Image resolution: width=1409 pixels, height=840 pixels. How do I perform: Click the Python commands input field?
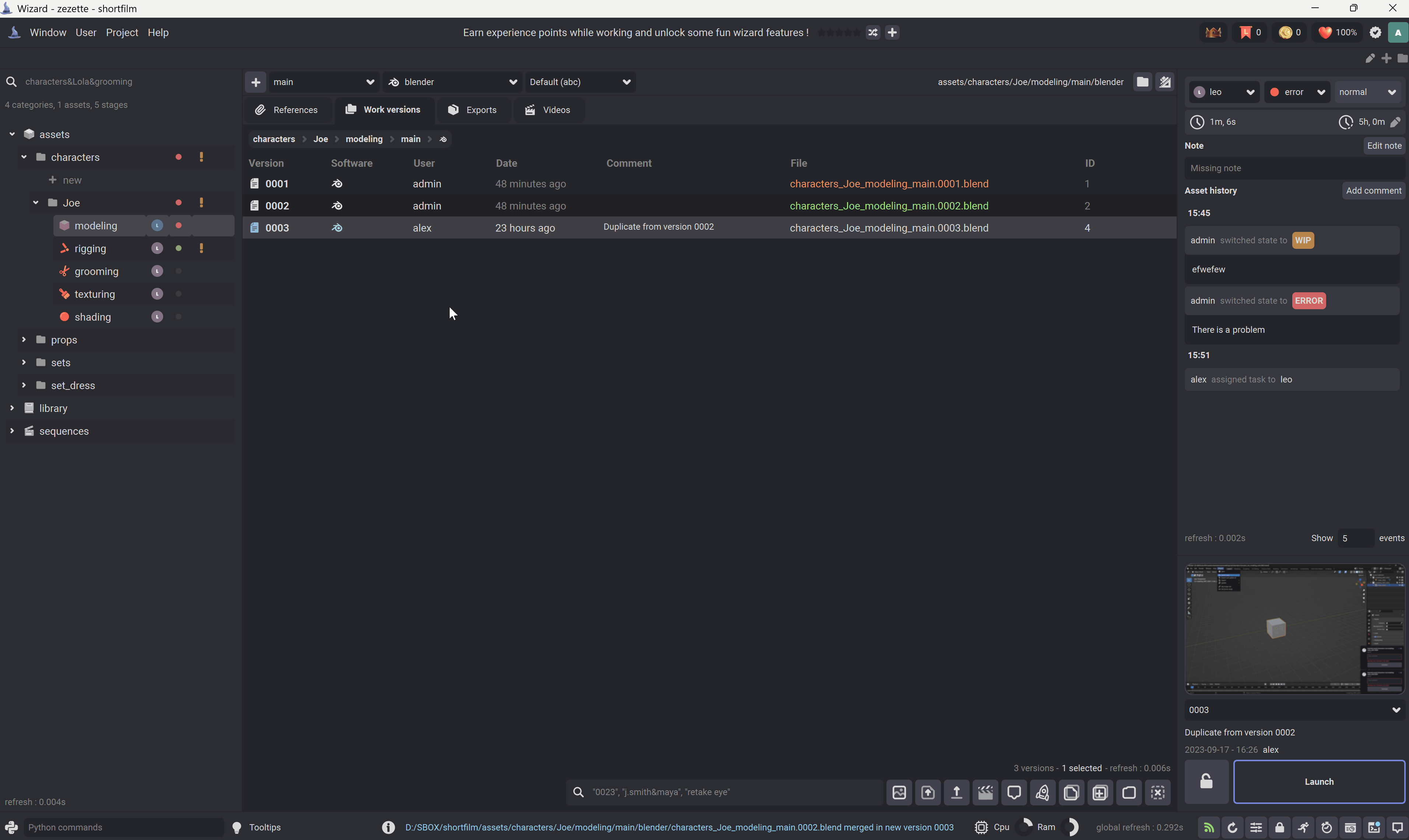coord(123,827)
